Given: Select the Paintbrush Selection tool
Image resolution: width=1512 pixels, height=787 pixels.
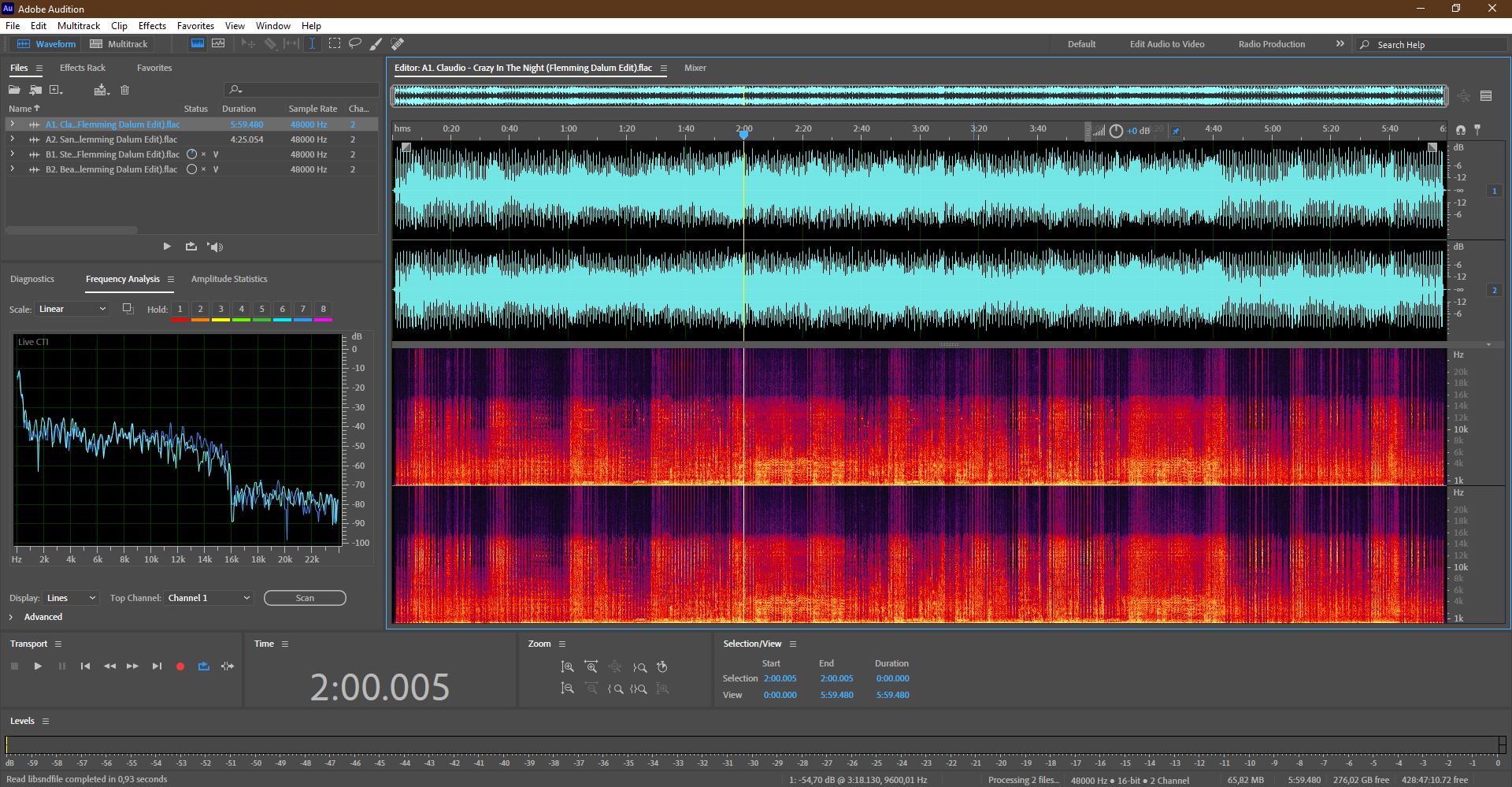Looking at the screenshot, I should 376,43.
